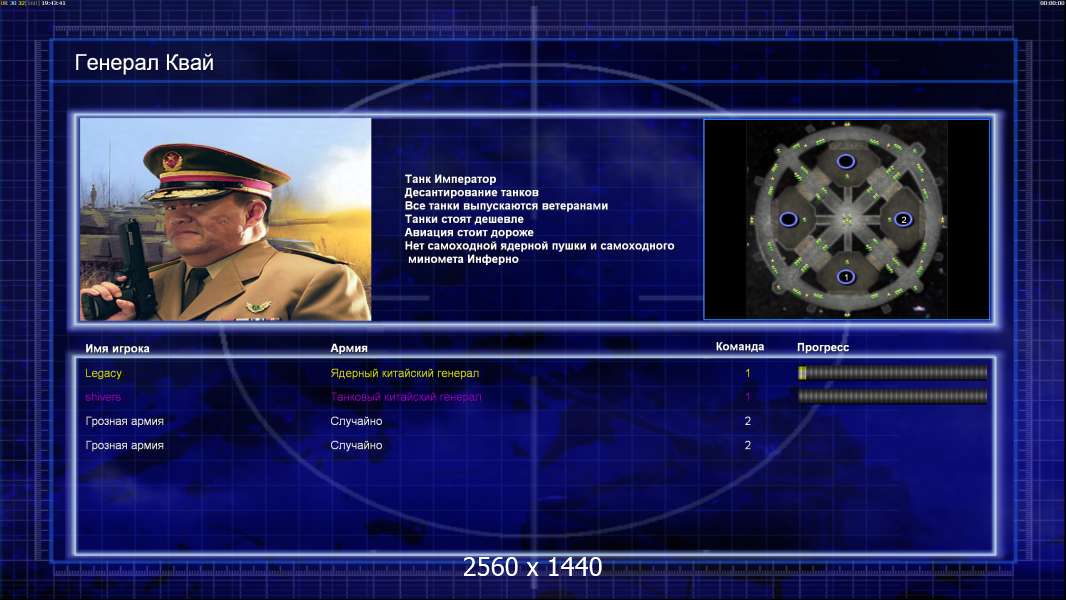The width and height of the screenshot is (1066, 600).
Task: Click the player name shivers
Action: click(103, 397)
